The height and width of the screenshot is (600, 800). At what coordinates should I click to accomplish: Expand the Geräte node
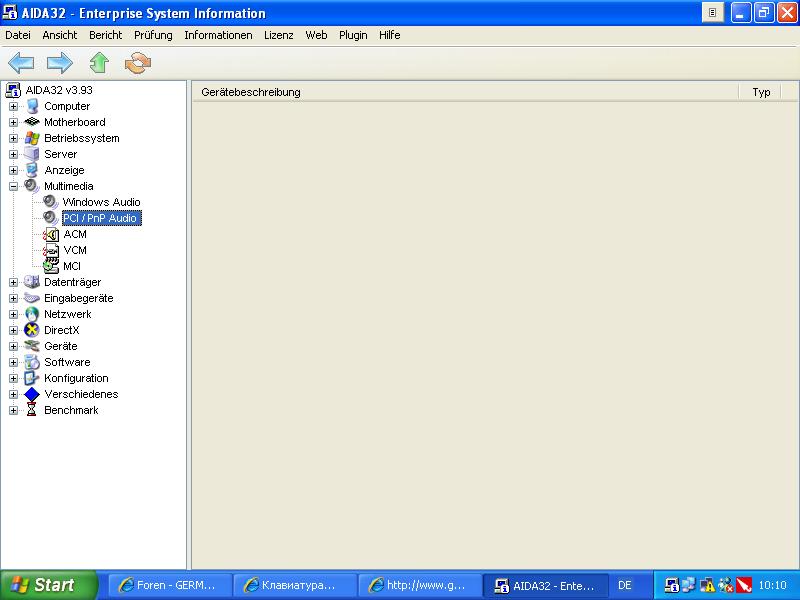point(13,346)
